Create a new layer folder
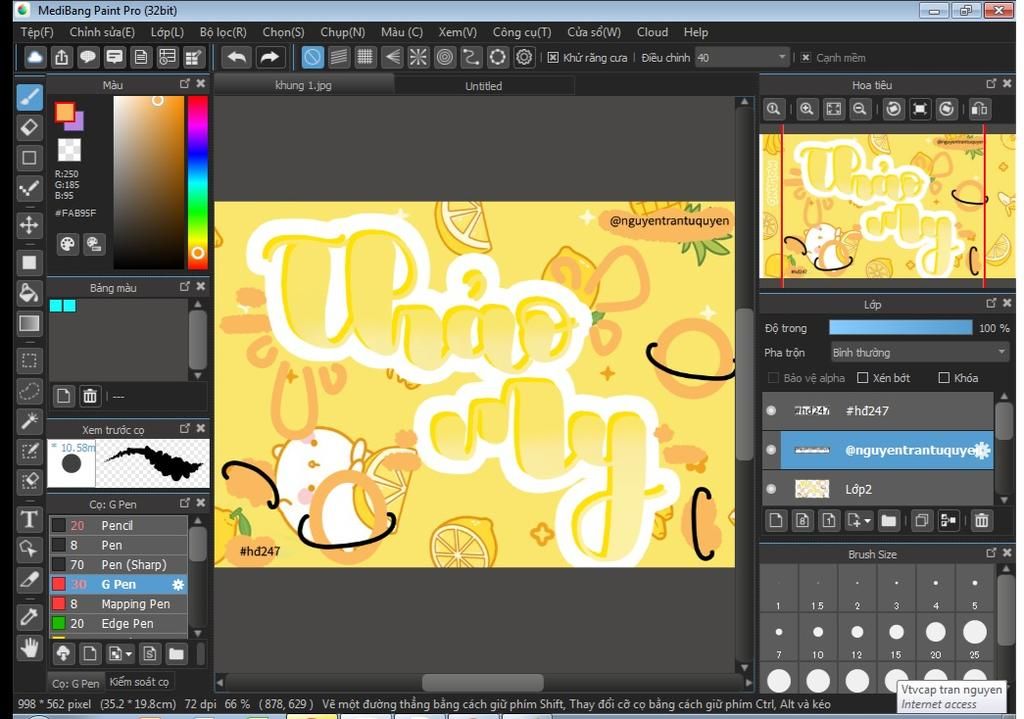The image size is (1024, 719). 888,520
